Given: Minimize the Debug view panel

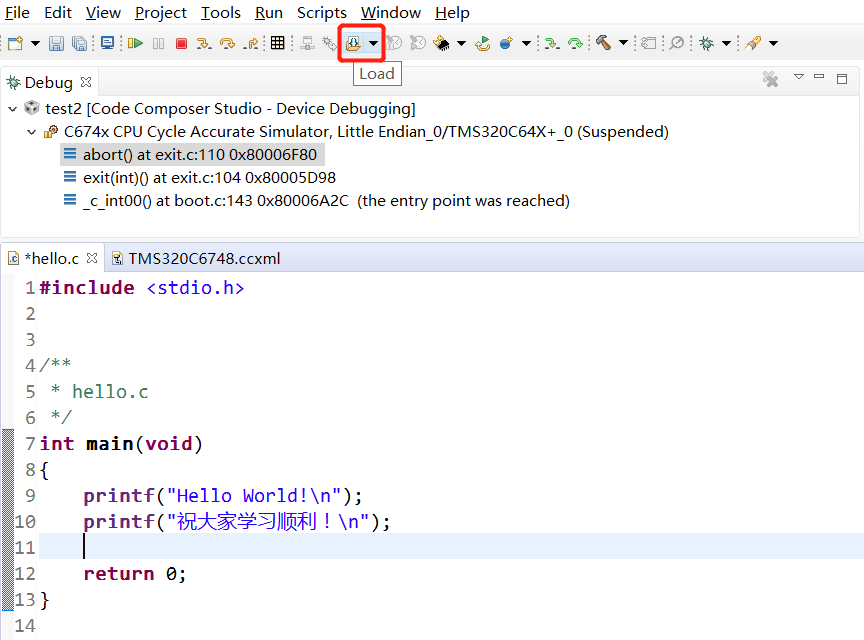Looking at the screenshot, I should pos(819,77).
